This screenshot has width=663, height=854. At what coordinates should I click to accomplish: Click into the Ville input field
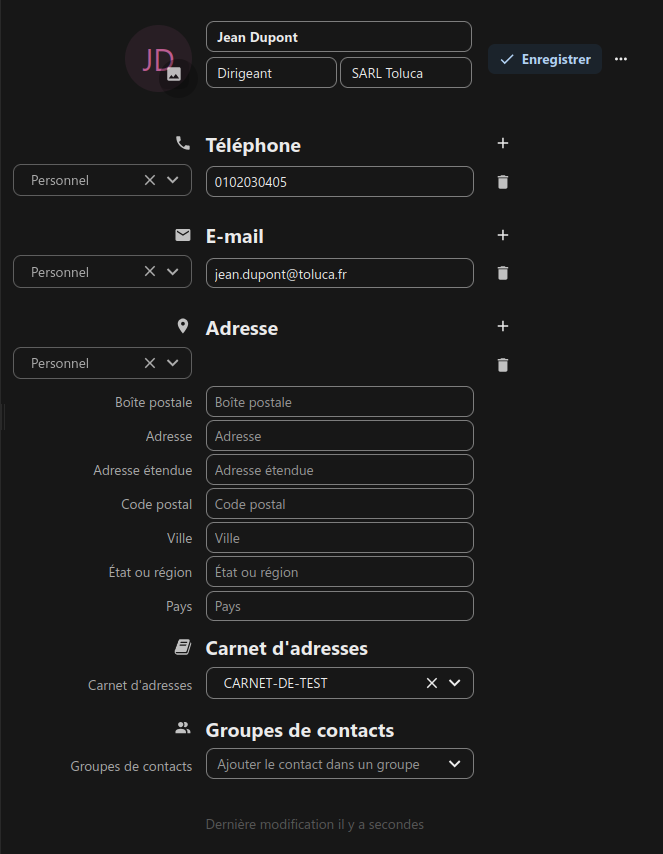point(340,538)
